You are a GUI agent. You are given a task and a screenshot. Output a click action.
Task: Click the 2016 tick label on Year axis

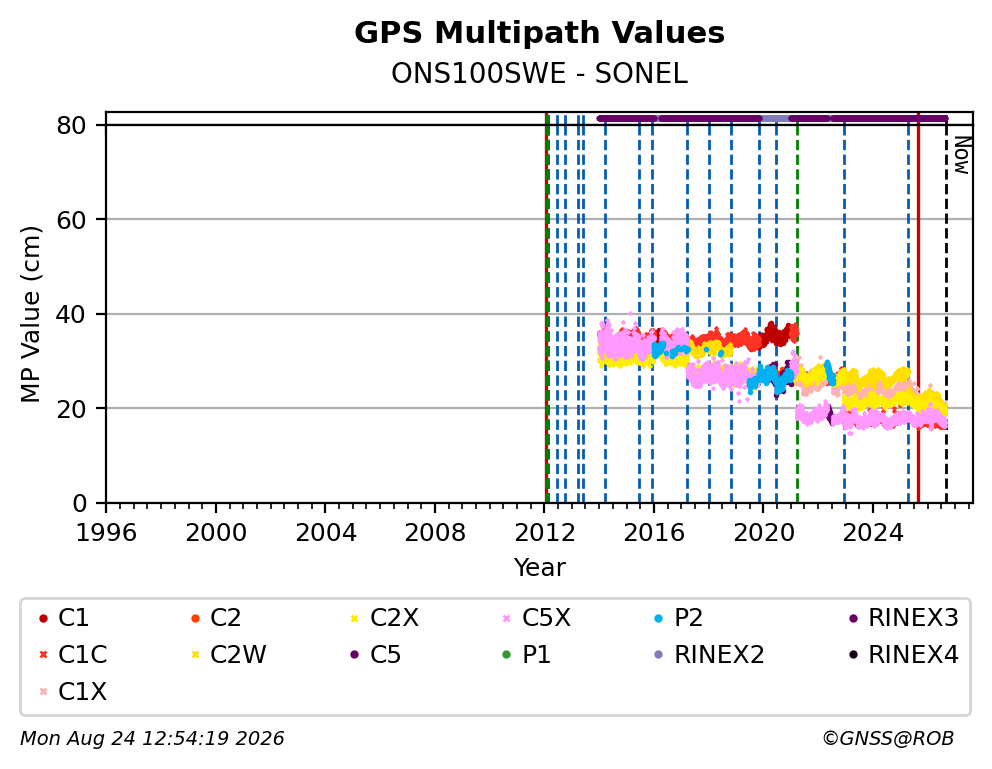click(x=654, y=533)
